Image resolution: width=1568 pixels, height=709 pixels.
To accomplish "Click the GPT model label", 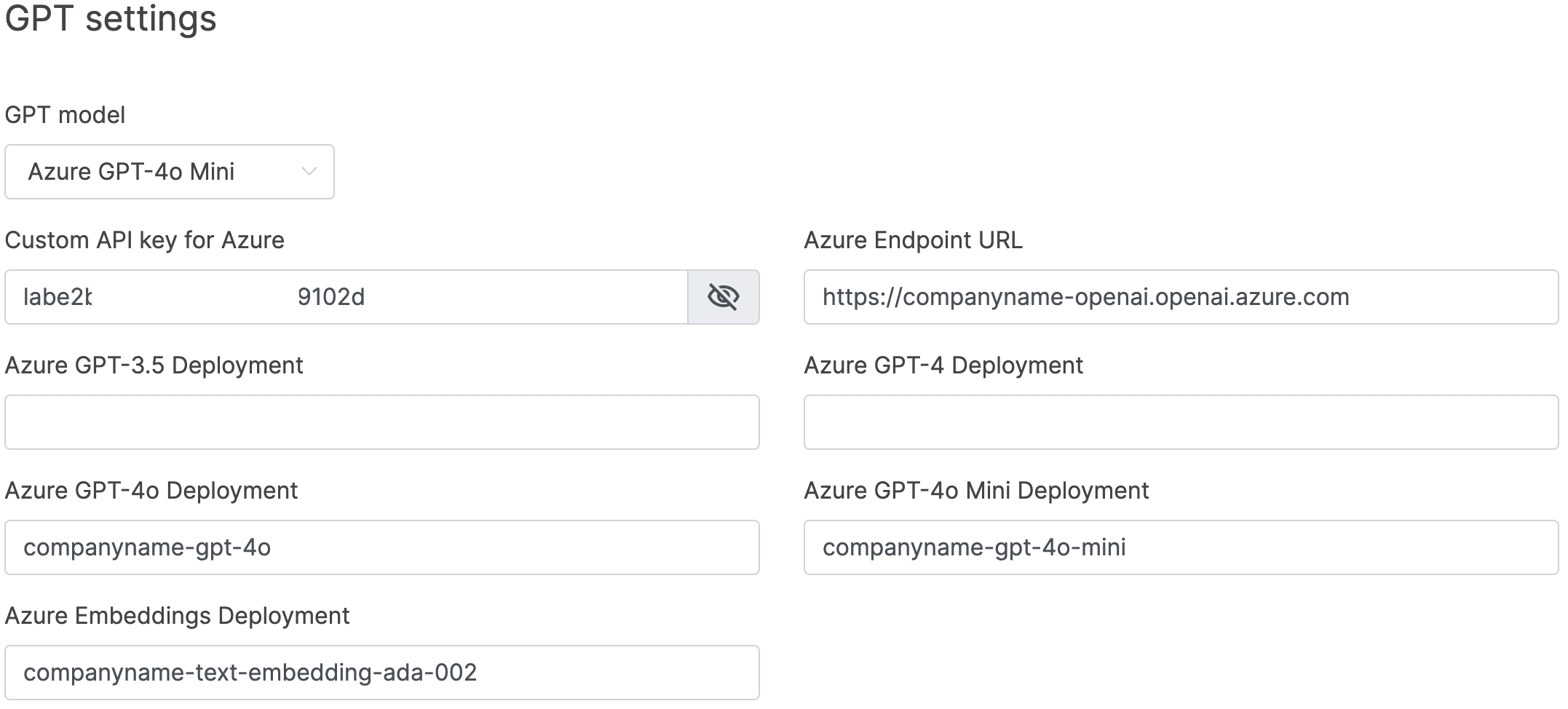I will click(65, 115).
